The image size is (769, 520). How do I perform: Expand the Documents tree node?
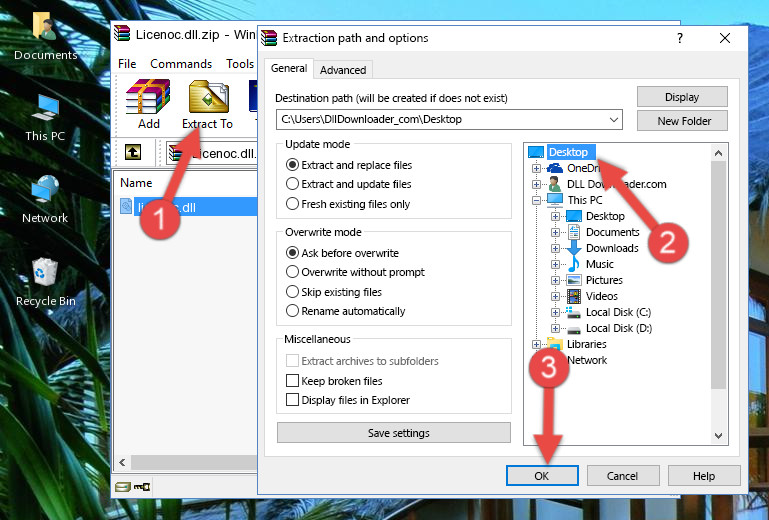[555, 233]
